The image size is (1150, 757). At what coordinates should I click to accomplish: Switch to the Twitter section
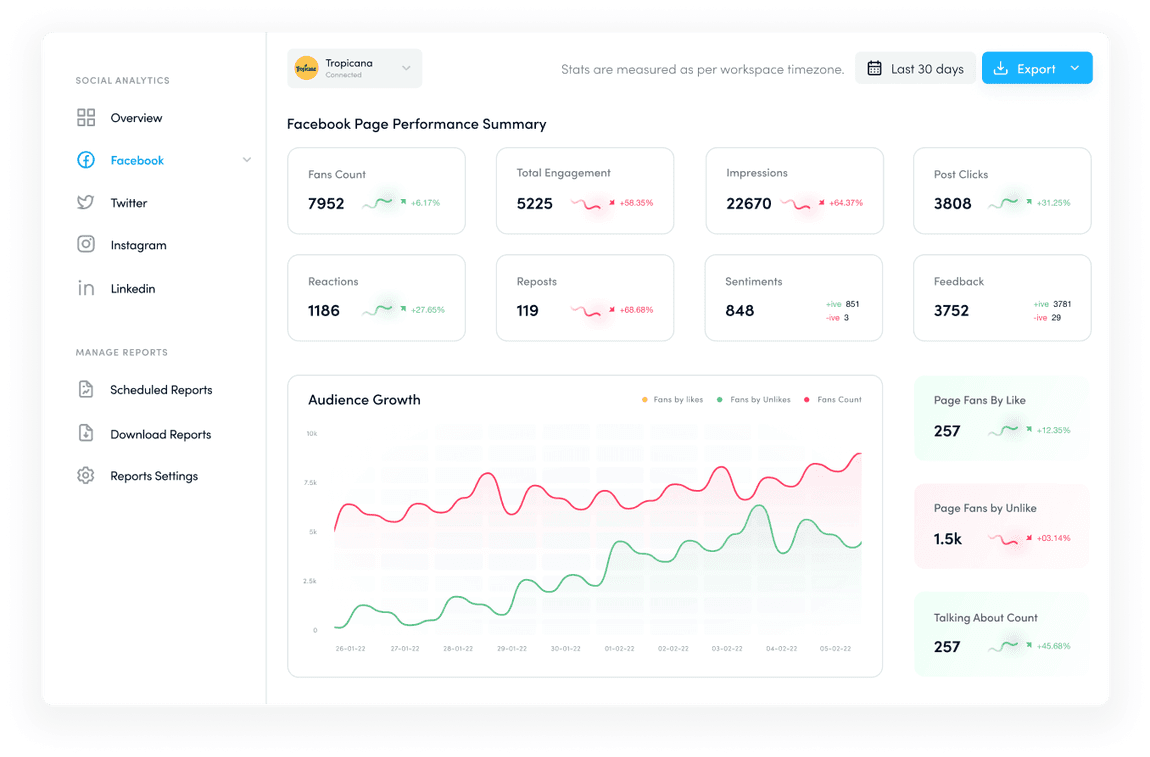click(128, 202)
